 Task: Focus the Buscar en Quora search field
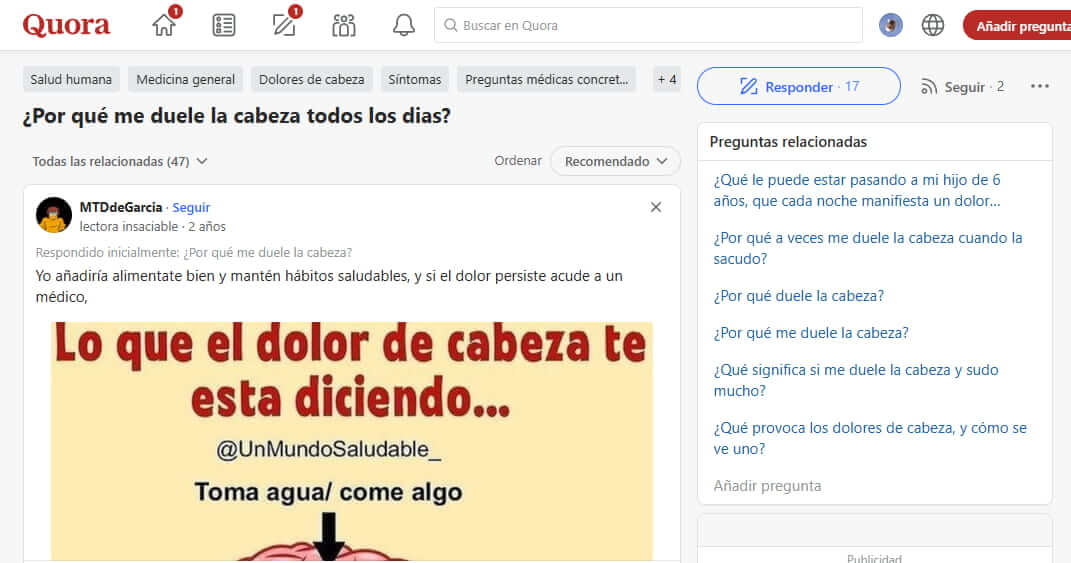[648, 25]
